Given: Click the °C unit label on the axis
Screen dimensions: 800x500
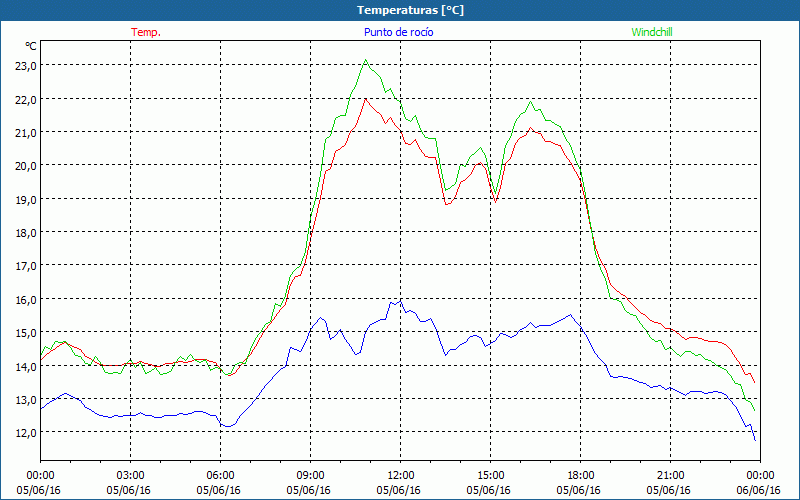Looking at the screenshot, I should pyautogui.click(x=31, y=46).
